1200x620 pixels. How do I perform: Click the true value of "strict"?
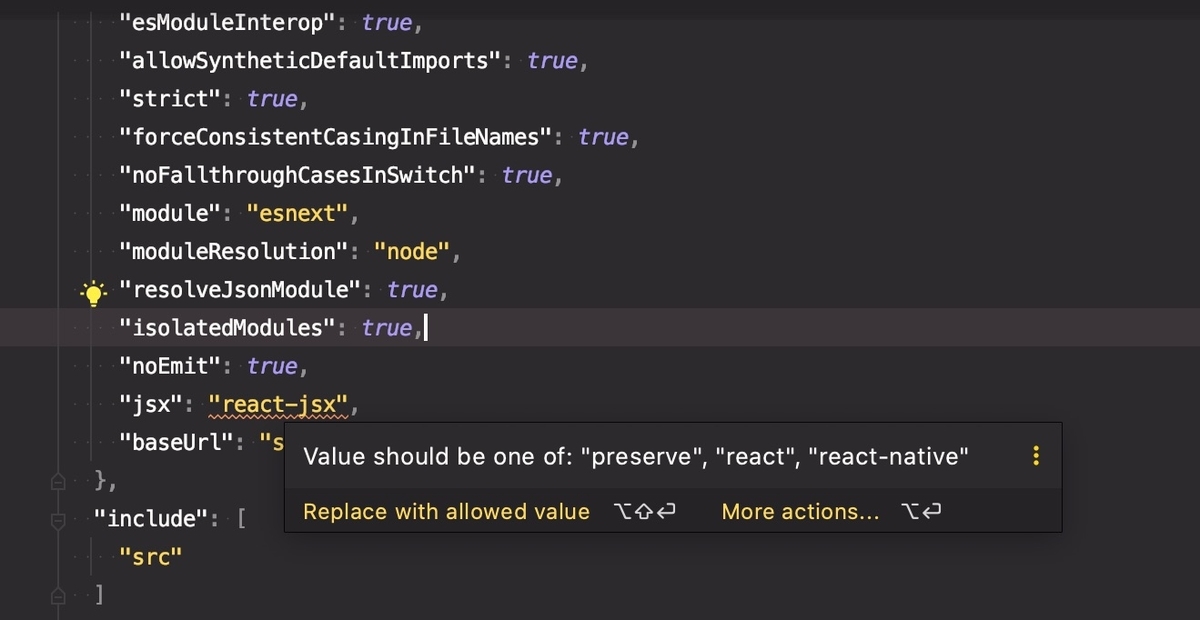272,99
